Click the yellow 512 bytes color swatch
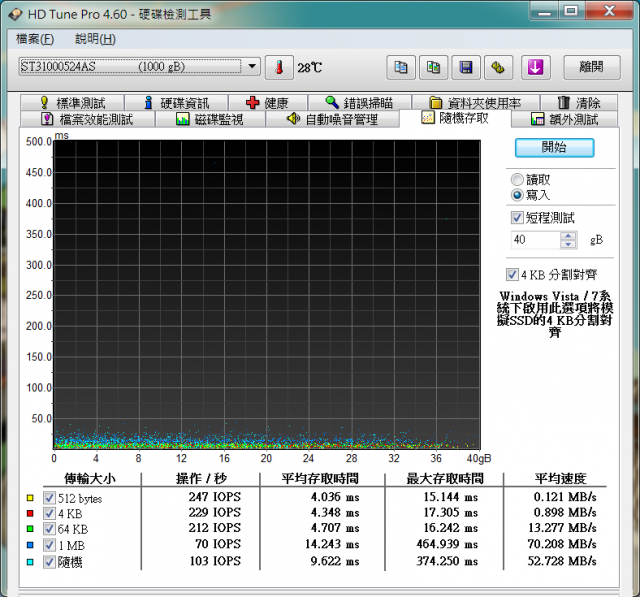Screen dimensions: 640x597 (30, 498)
